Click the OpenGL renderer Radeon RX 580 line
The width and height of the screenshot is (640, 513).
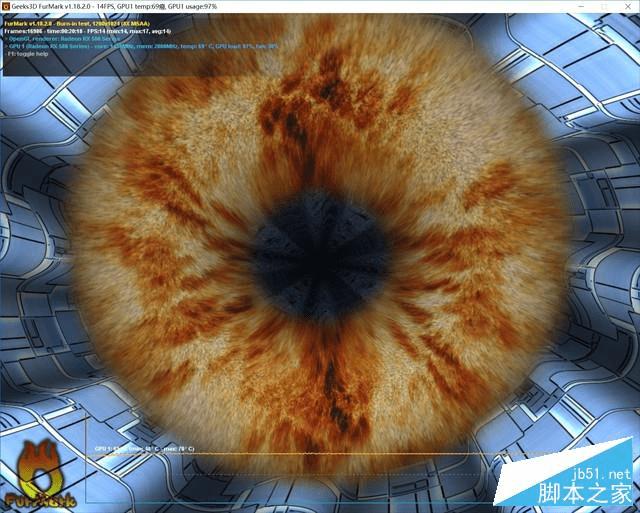64,39
